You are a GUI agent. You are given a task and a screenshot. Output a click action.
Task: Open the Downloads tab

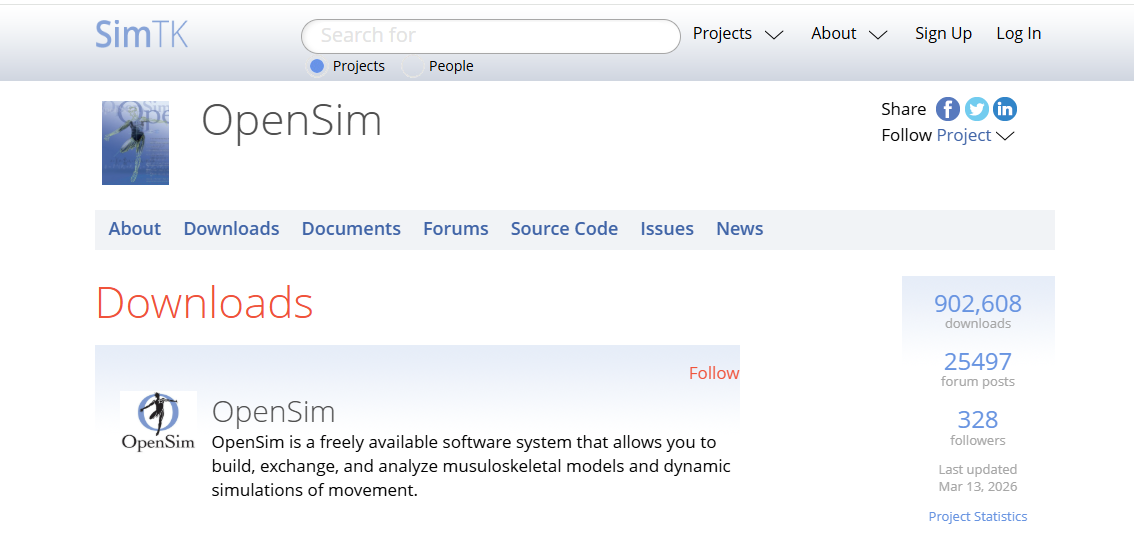(x=231, y=229)
